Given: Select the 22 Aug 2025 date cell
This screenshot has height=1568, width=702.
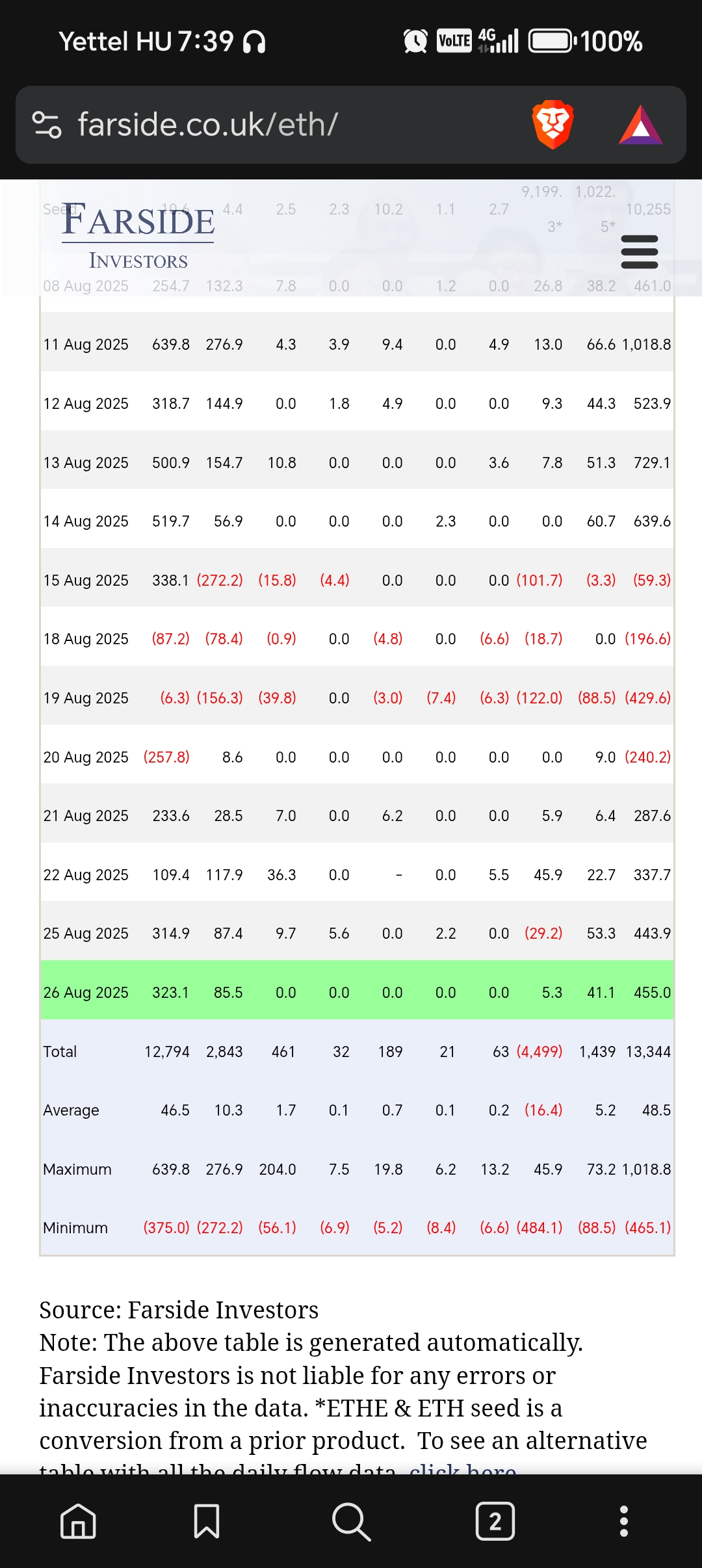Looking at the screenshot, I should coord(86,875).
